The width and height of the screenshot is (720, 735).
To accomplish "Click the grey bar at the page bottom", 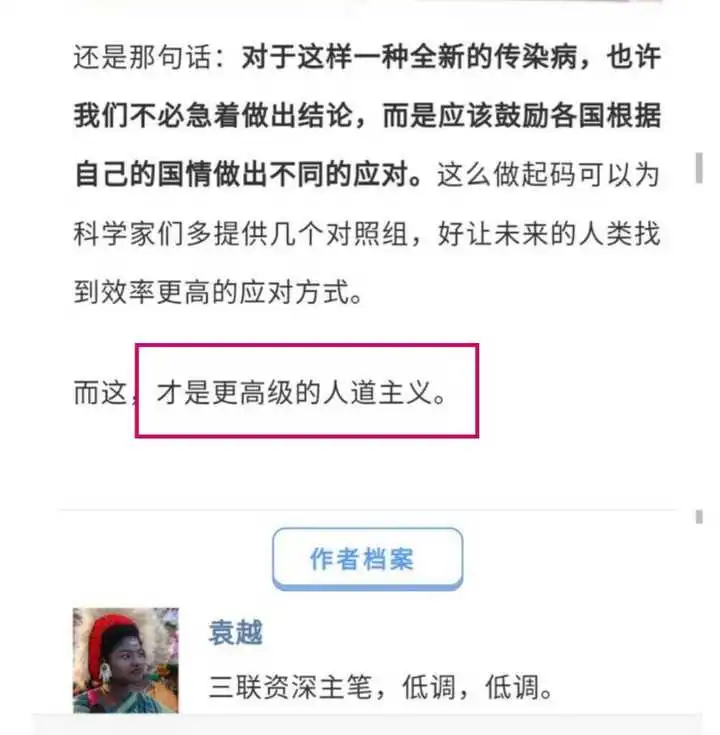I will coord(368,725).
